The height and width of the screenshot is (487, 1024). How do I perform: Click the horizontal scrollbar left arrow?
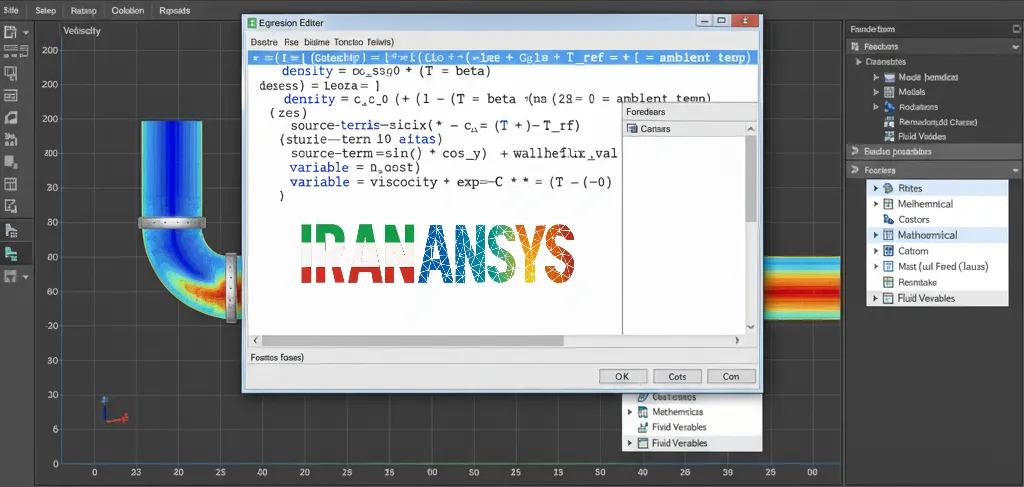[255, 340]
